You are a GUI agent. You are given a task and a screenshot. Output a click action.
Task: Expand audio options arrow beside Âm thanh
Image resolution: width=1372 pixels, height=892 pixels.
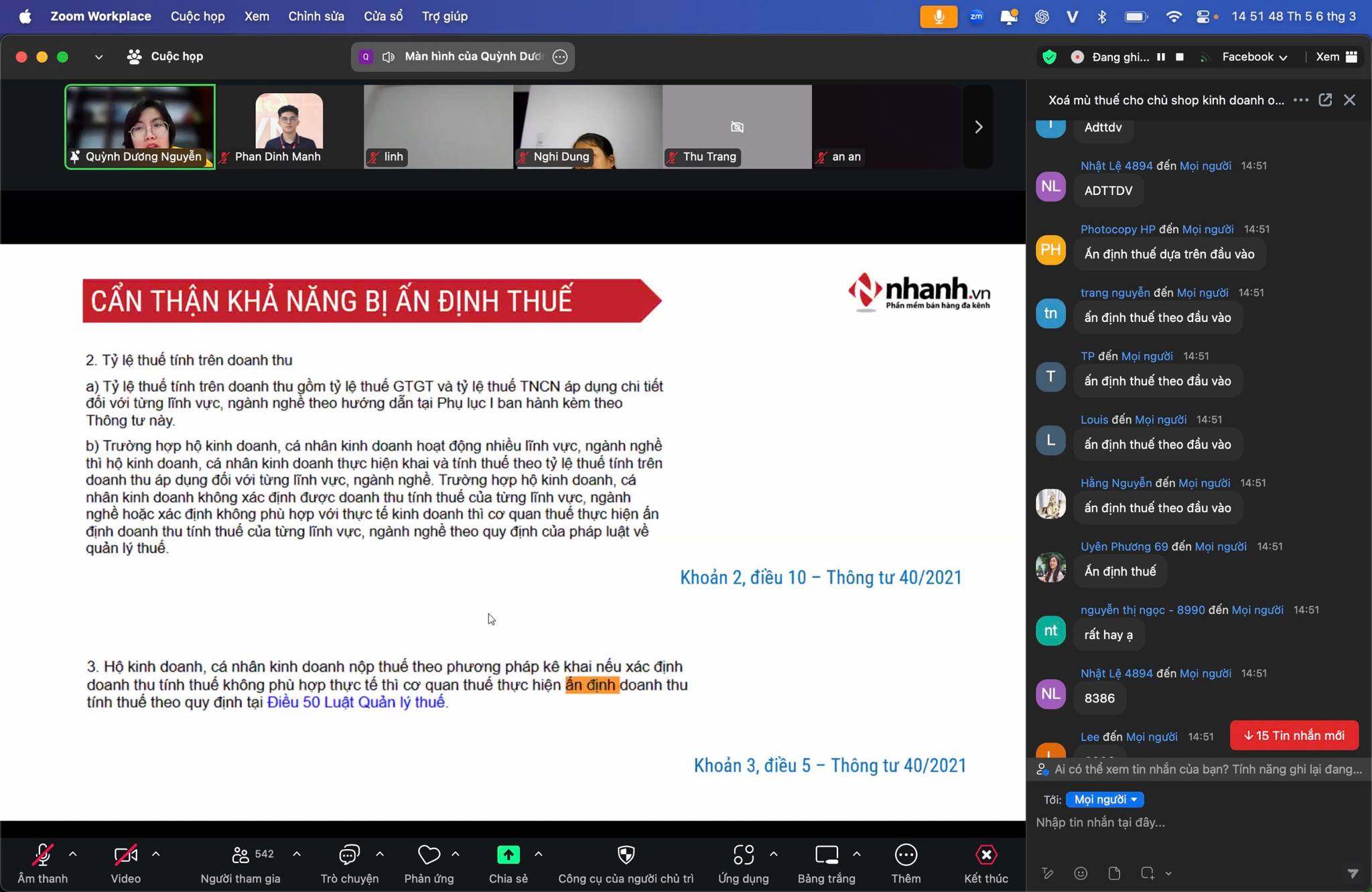coord(73,854)
